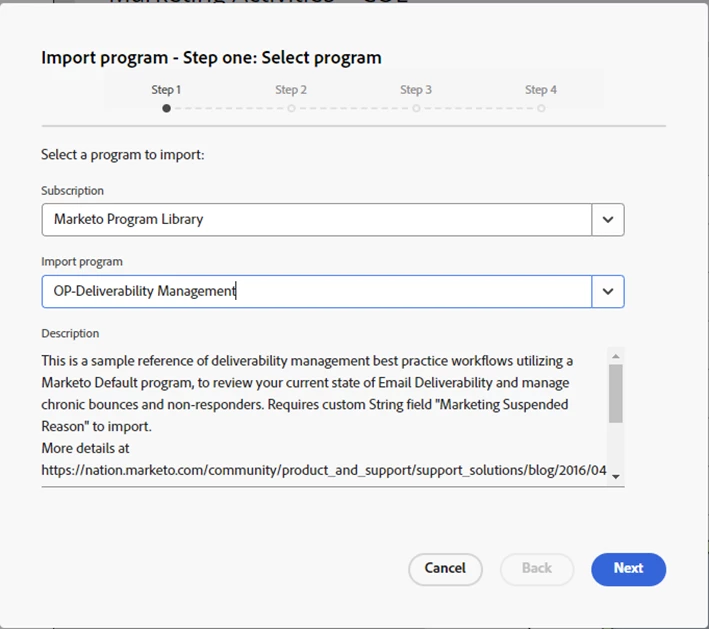
Task: Select the Step 3 indicator
Action: tap(416, 108)
